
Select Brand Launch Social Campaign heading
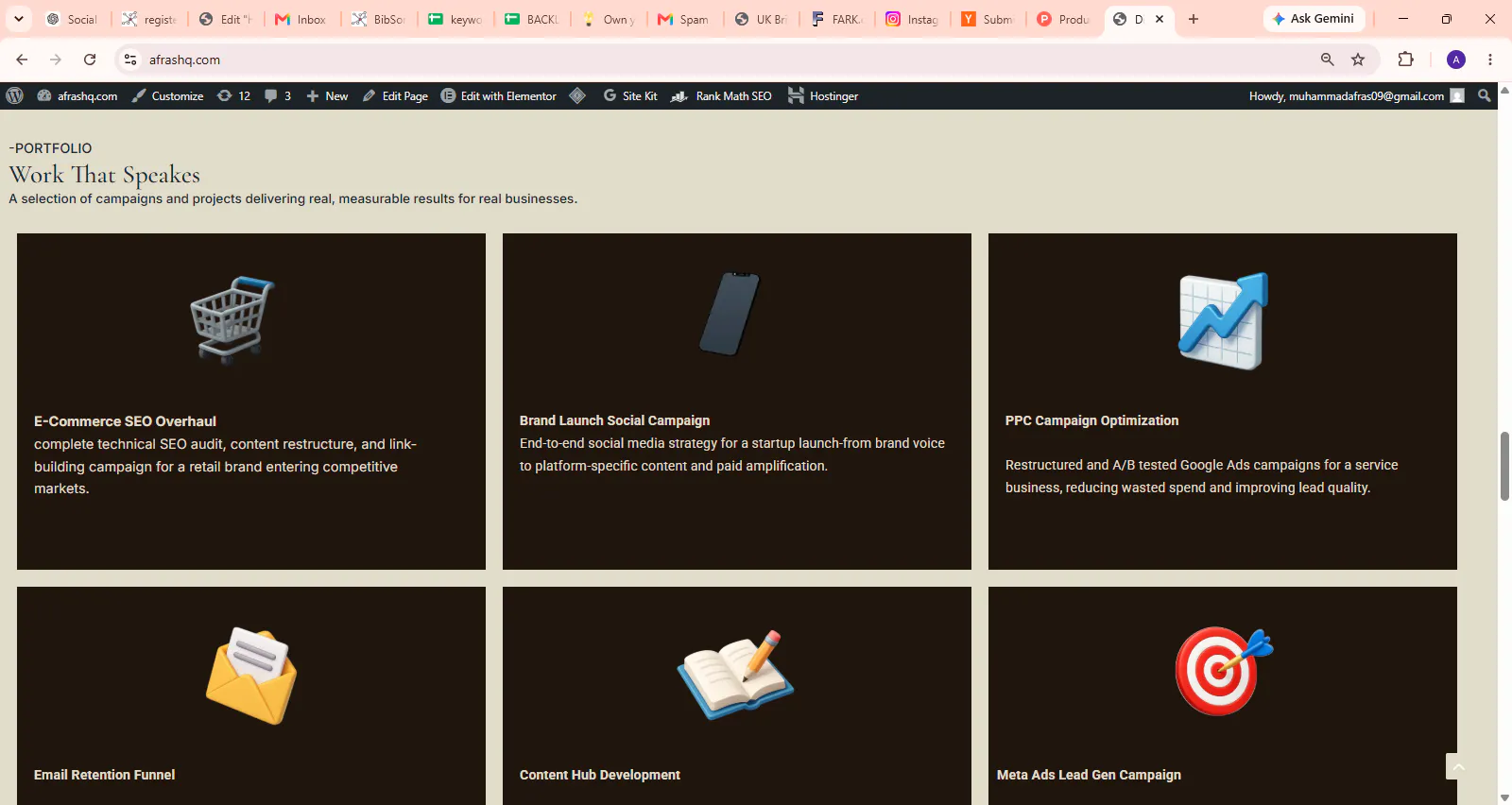pyautogui.click(x=614, y=420)
